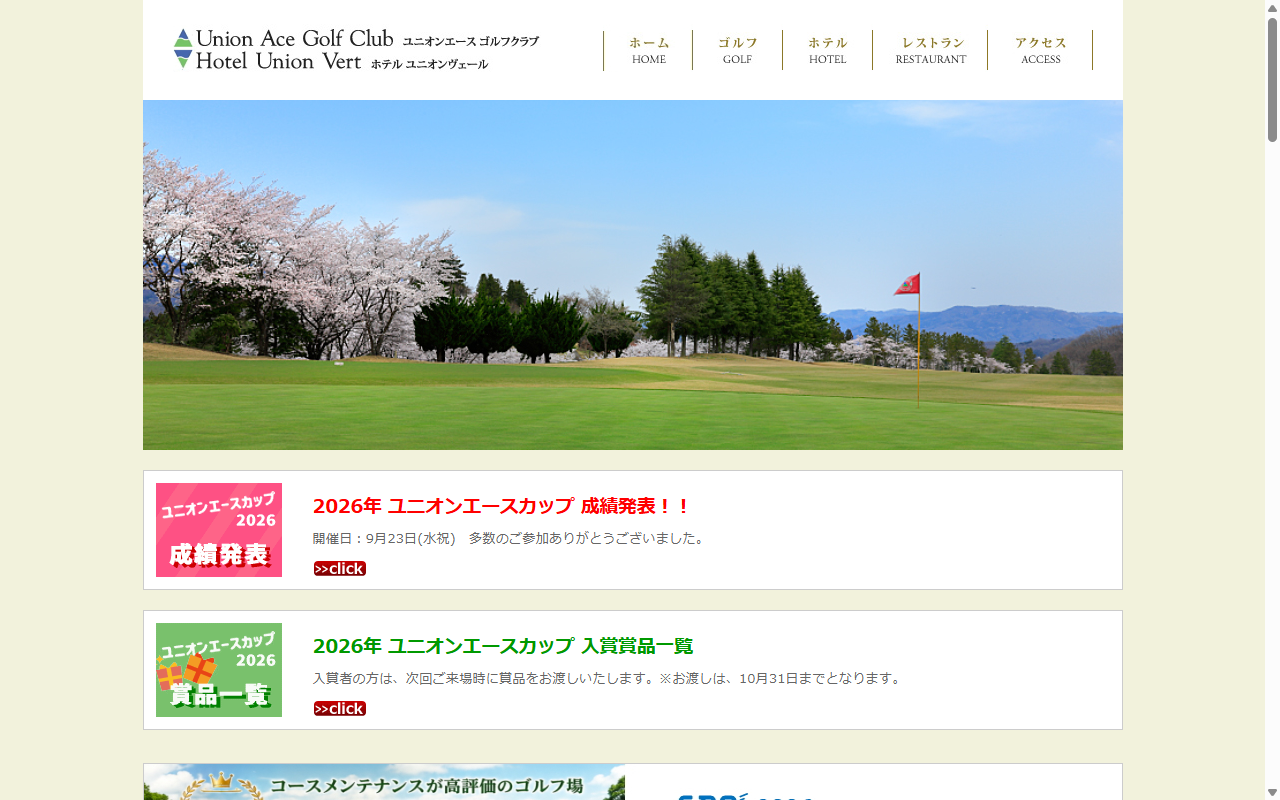Click the cherry blossom golf course hero image
The image size is (1280, 800).
[x=633, y=275]
